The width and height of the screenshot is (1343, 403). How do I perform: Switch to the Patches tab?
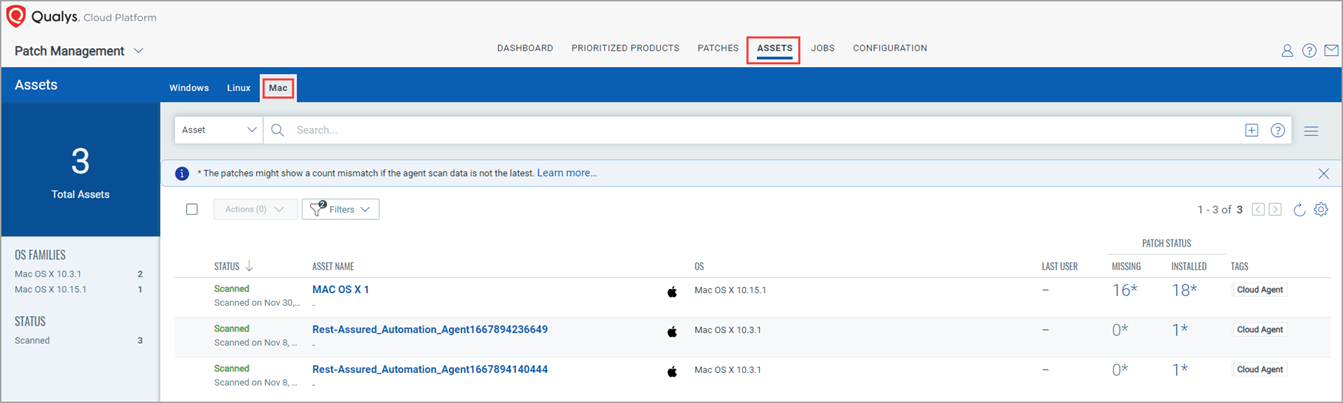(x=717, y=48)
